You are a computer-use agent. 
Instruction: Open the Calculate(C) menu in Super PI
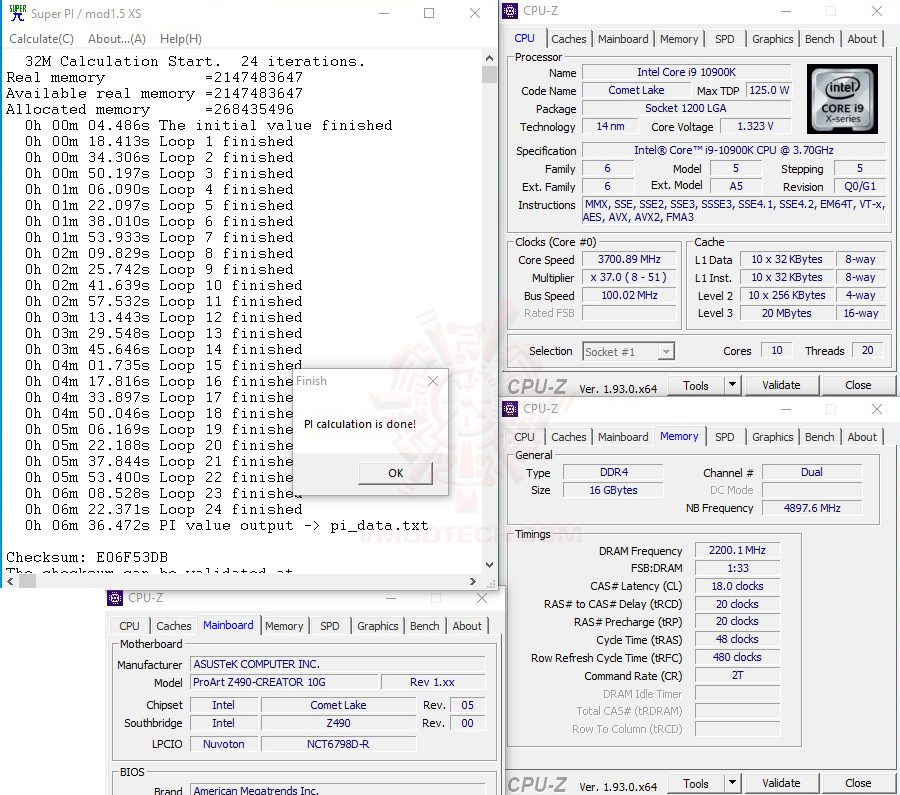coord(41,38)
